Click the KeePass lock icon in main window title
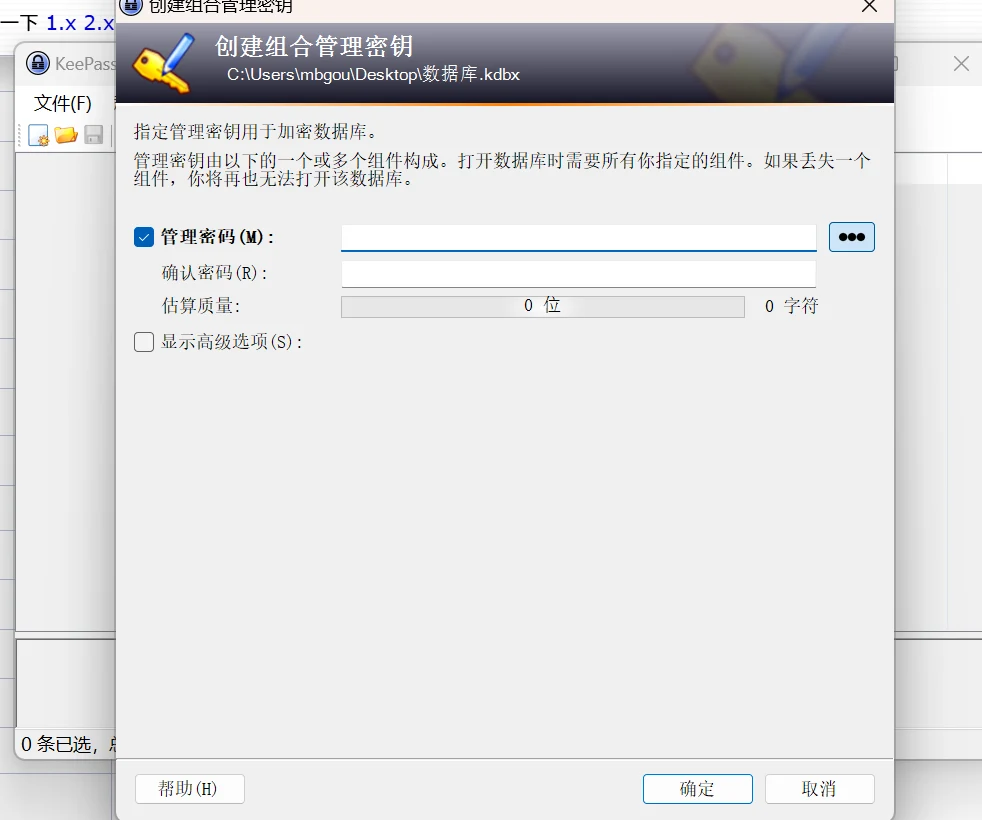The height and width of the screenshot is (820, 982). [38, 63]
